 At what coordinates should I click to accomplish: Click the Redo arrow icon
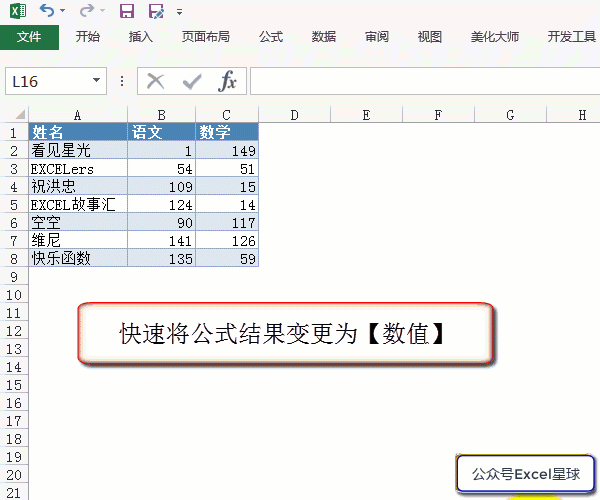click(x=86, y=11)
